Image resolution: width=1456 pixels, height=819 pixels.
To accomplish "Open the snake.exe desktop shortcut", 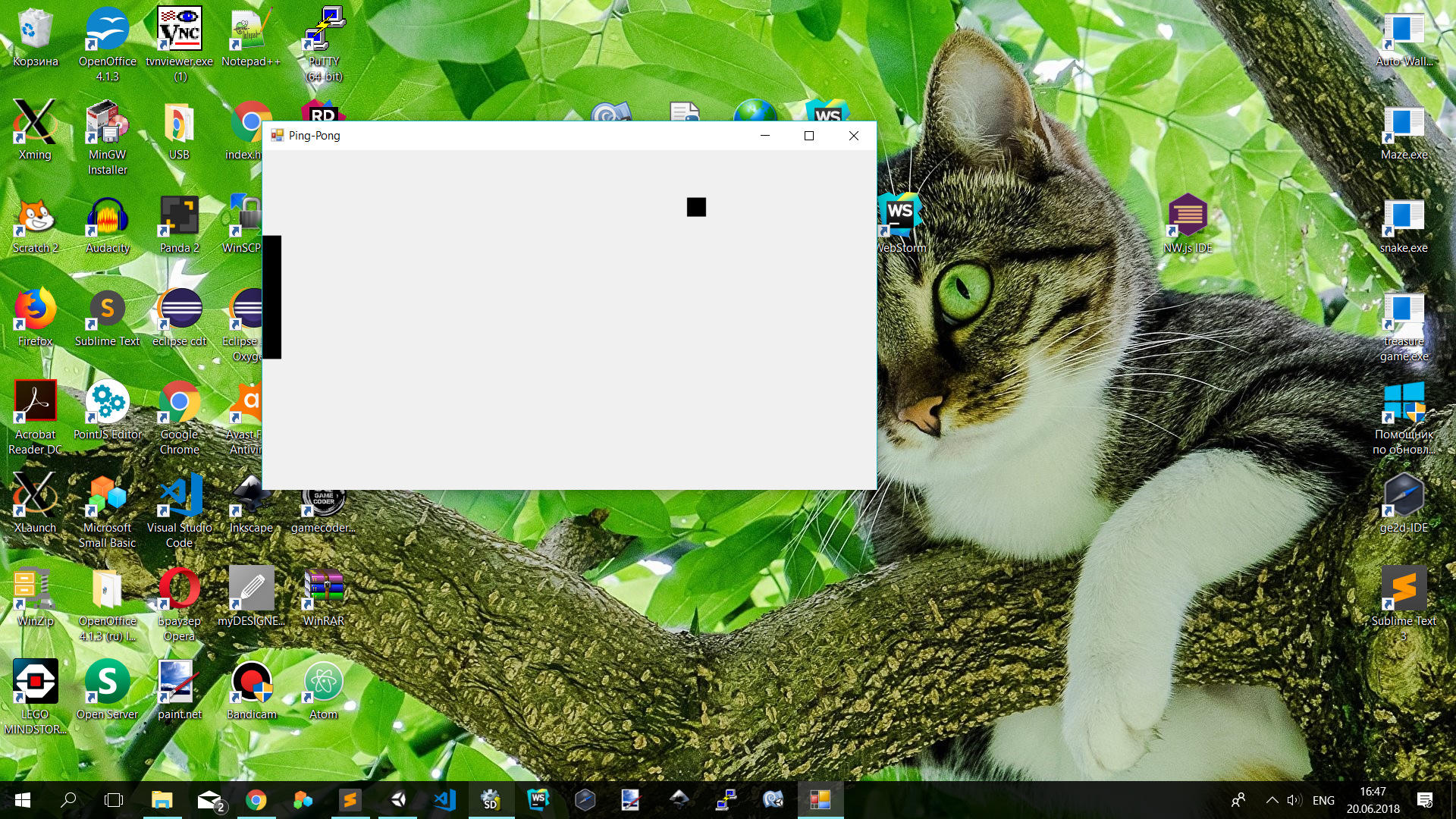I will coord(1404,221).
